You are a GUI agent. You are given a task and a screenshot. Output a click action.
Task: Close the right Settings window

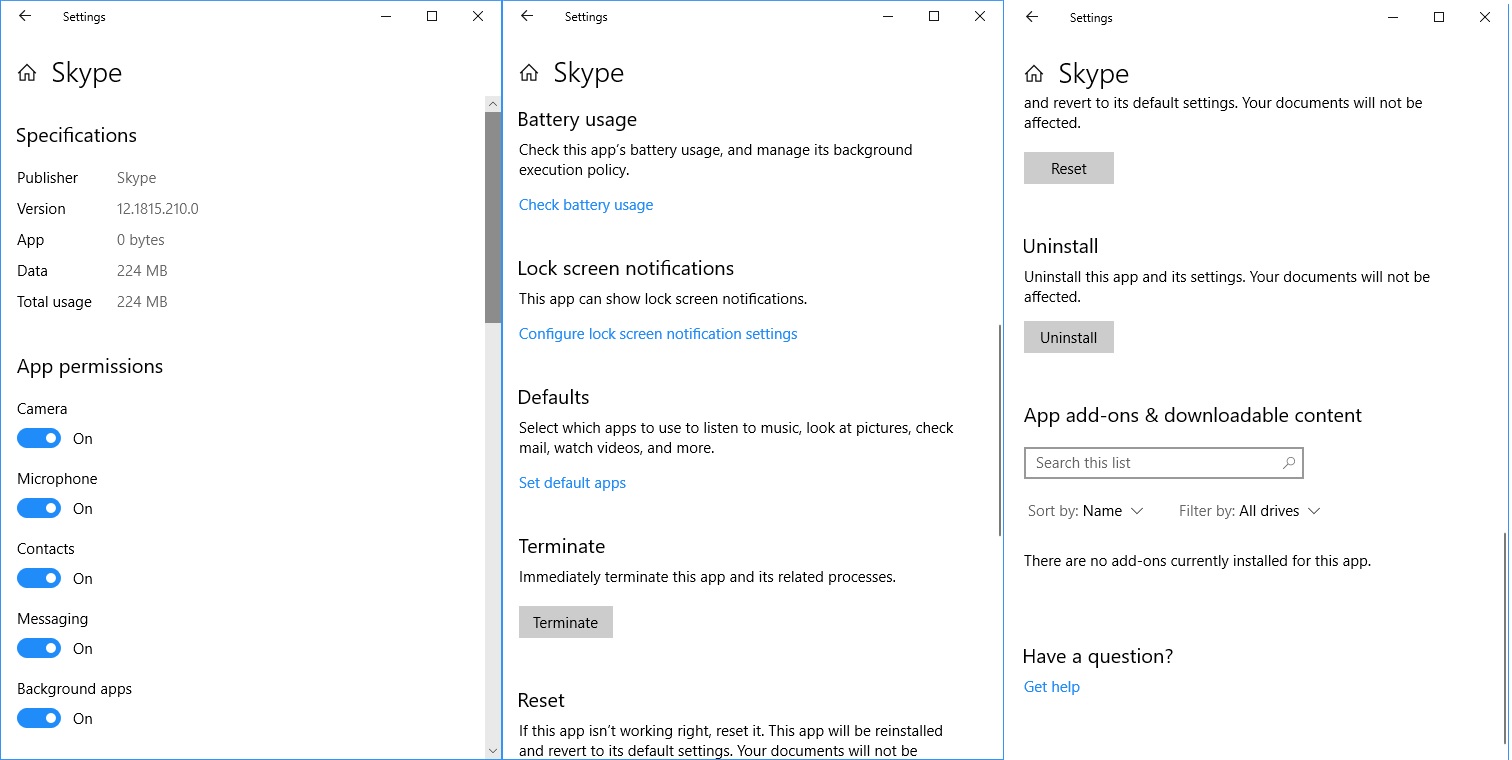pos(1485,17)
